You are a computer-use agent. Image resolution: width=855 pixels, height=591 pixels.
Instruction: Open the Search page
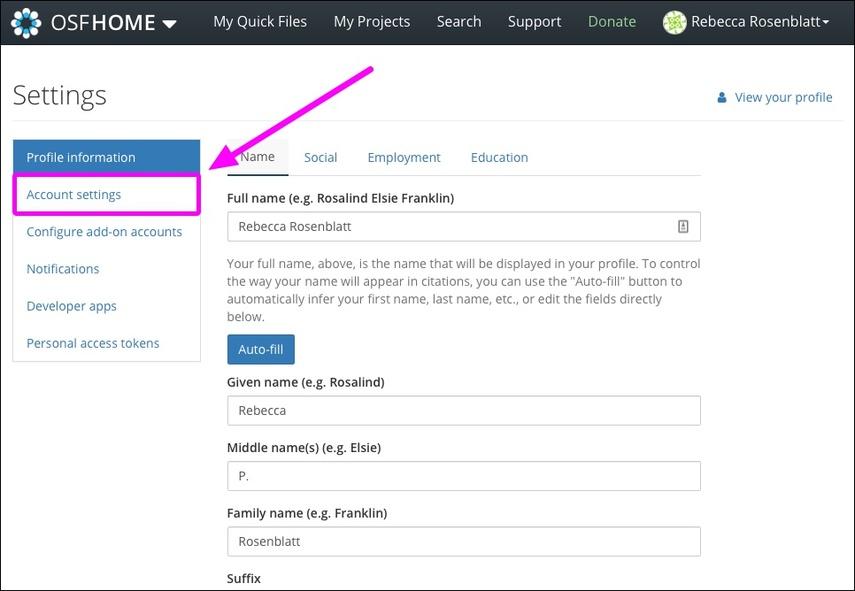click(459, 22)
